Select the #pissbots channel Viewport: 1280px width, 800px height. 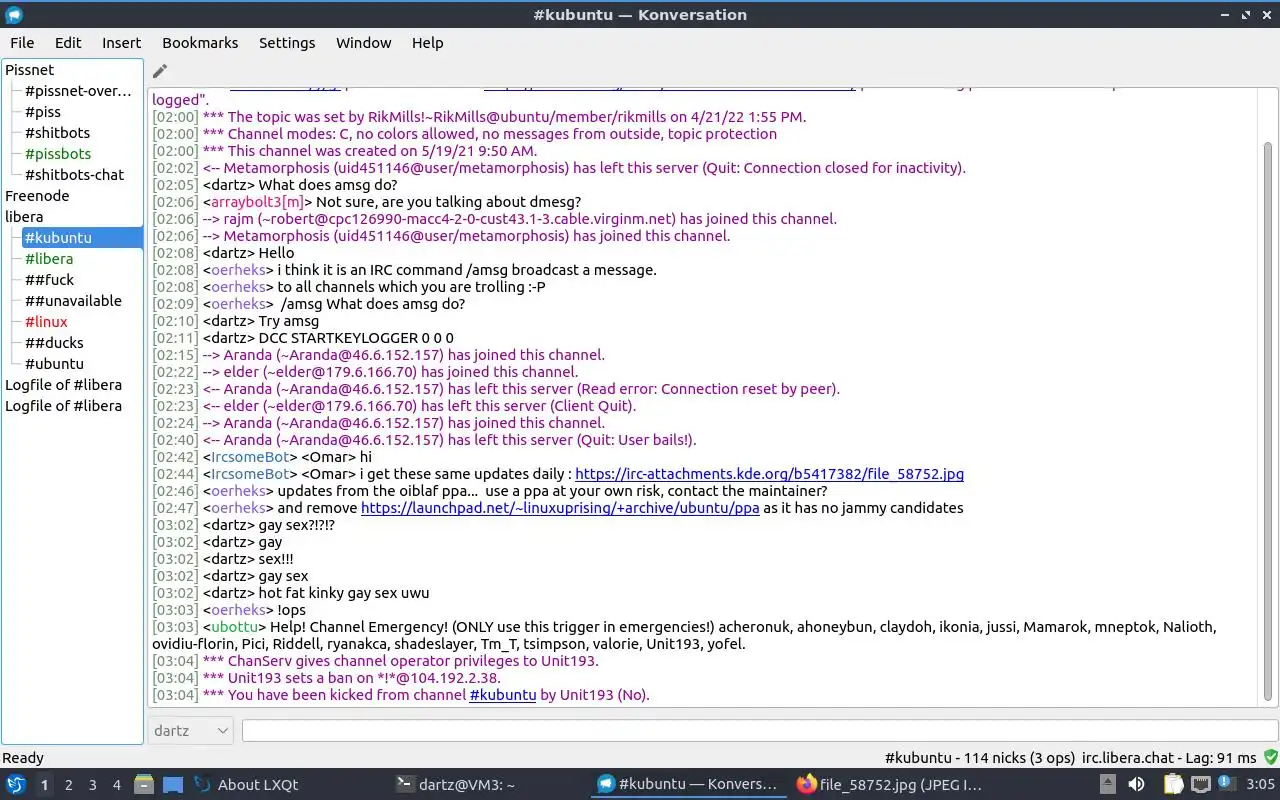pyautogui.click(x=58, y=154)
